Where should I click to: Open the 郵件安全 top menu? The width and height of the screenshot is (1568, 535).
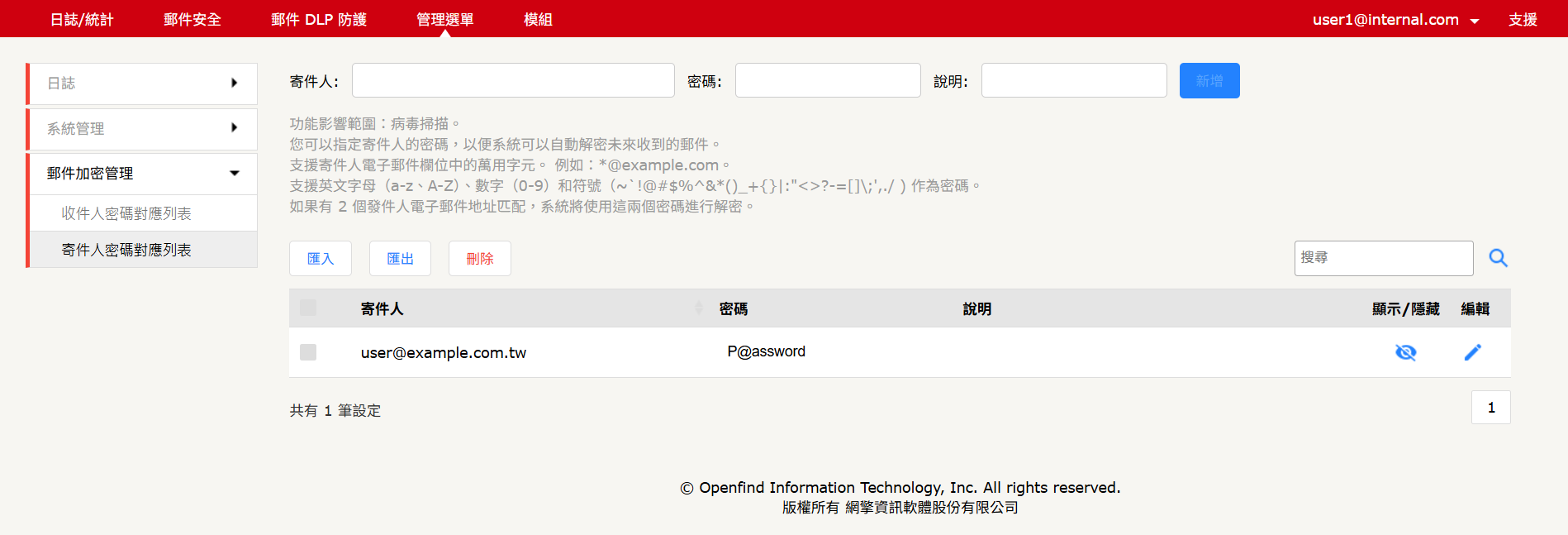pyautogui.click(x=192, y=19)
